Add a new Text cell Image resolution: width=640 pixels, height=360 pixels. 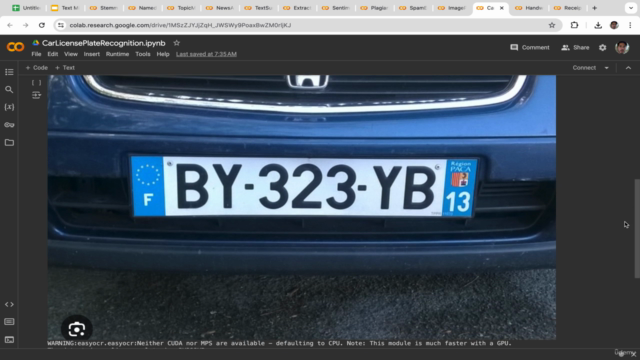(65, 68)
